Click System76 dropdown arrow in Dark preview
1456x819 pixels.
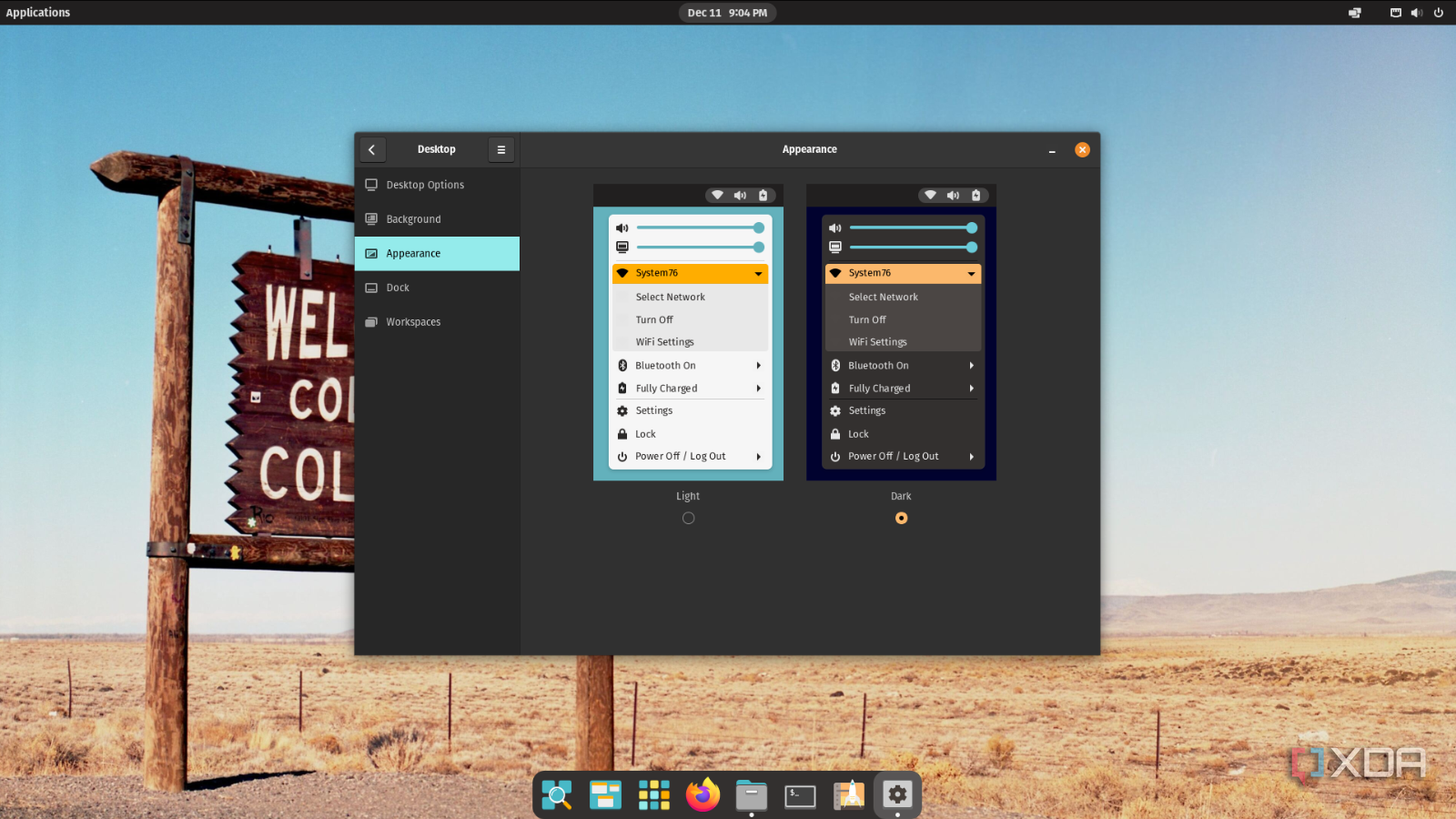pyautogui.click(x=971, y=274)
